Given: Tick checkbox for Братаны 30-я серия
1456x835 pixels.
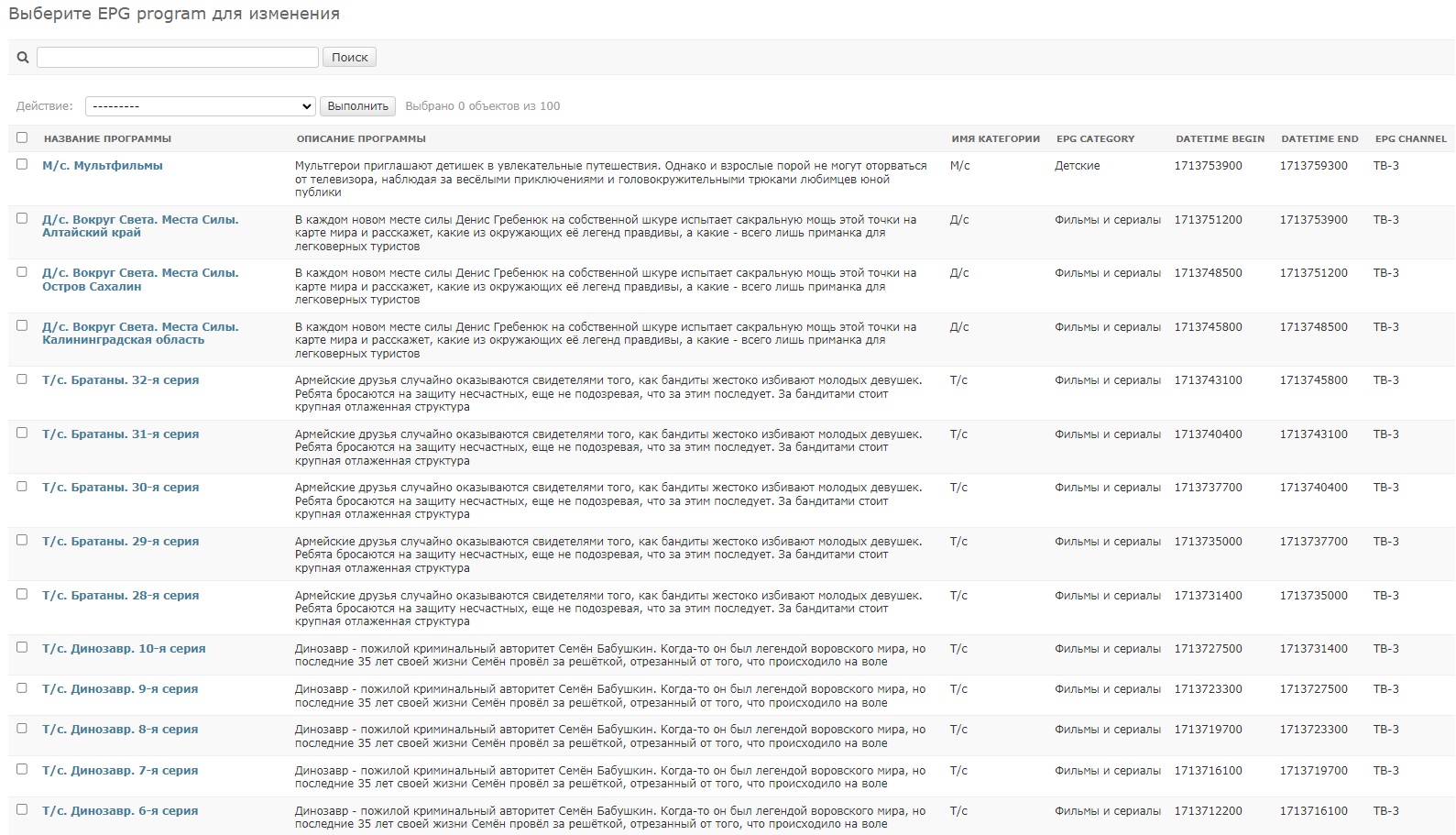Looking at the screenshot, I should point(22,486).
